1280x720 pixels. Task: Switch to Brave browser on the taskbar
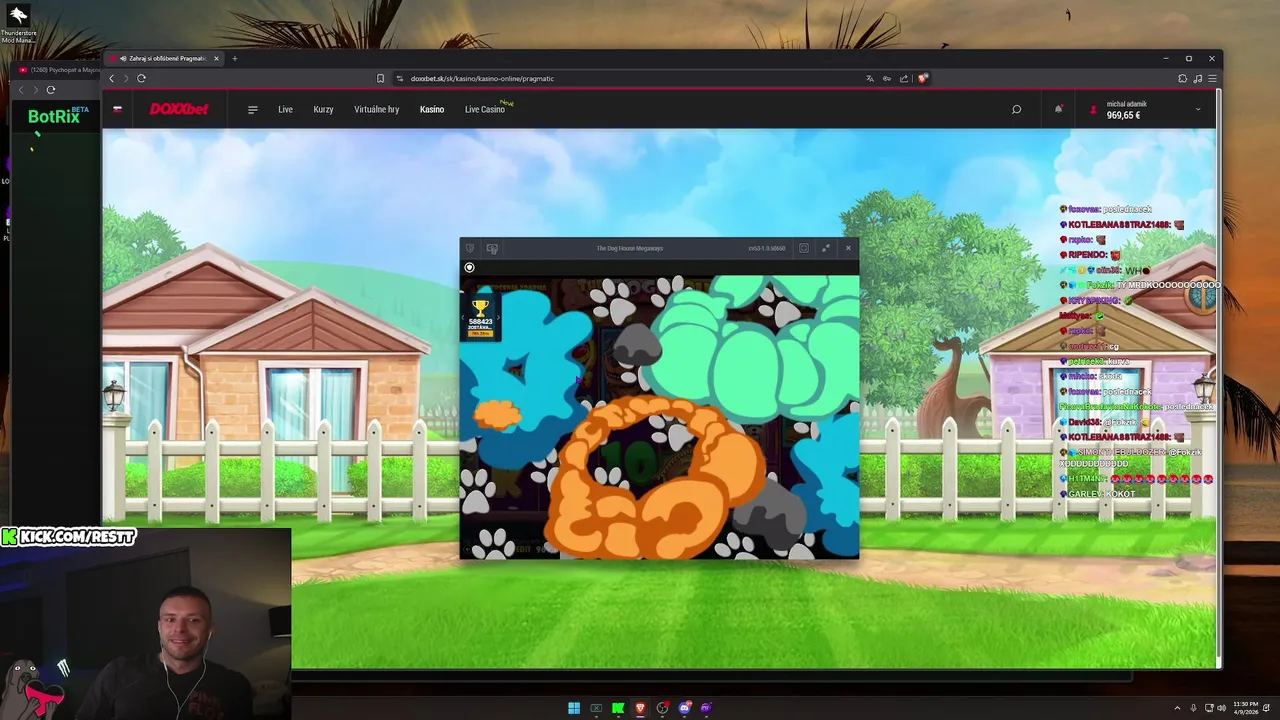coord(640,708)
